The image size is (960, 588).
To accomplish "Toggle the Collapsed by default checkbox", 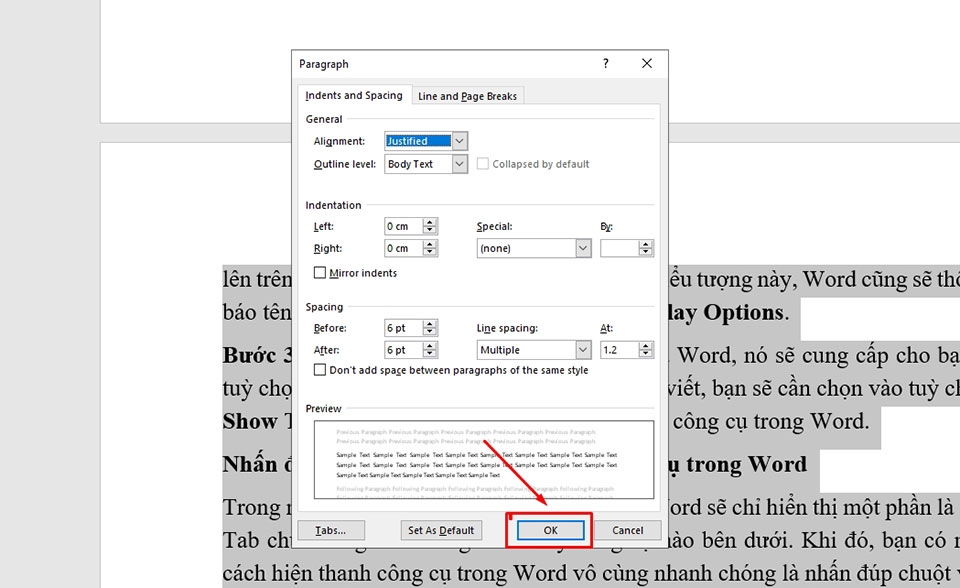I will [482, 163].
